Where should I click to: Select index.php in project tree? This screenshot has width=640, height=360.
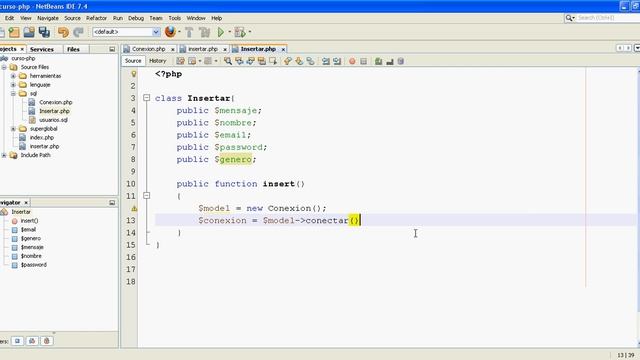coord(42,138)
